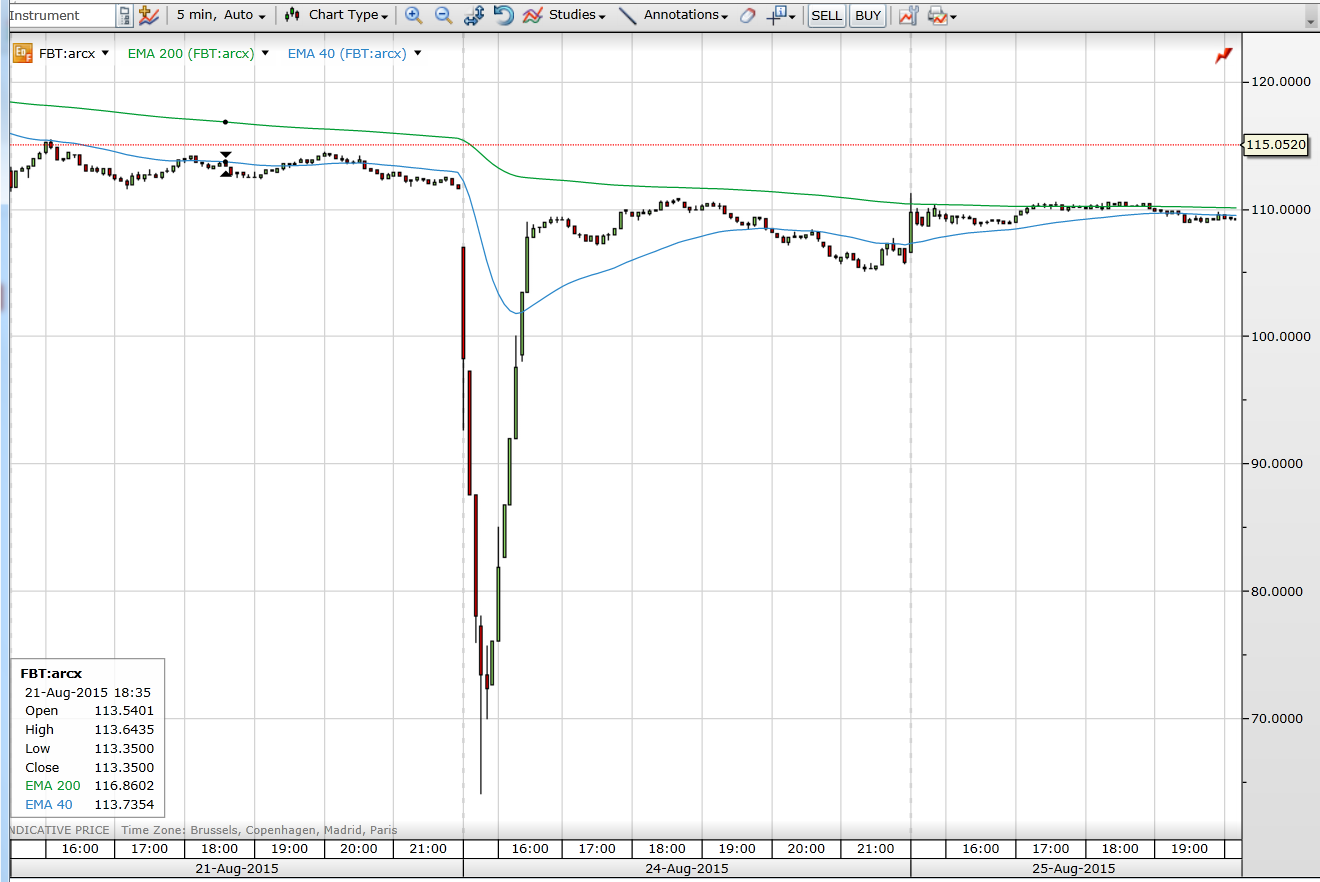
Task: Click the EMA 200 value 116.8602
Action: (125, 786)
